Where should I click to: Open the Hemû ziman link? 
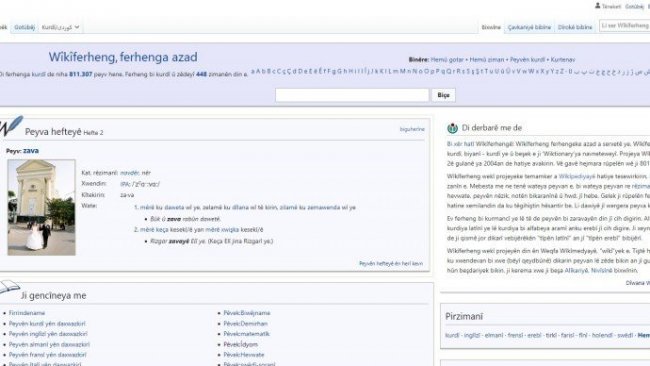tap(487, 60)
